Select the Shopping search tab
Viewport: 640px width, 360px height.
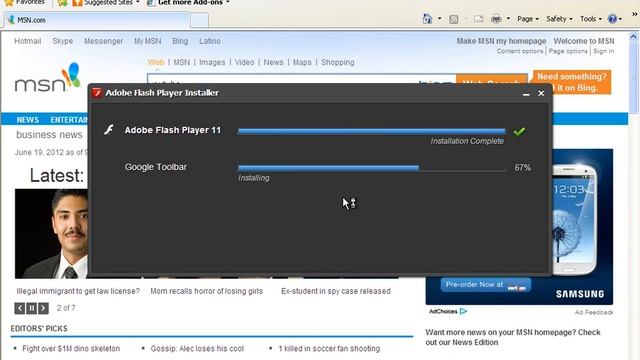pos(338,62)
